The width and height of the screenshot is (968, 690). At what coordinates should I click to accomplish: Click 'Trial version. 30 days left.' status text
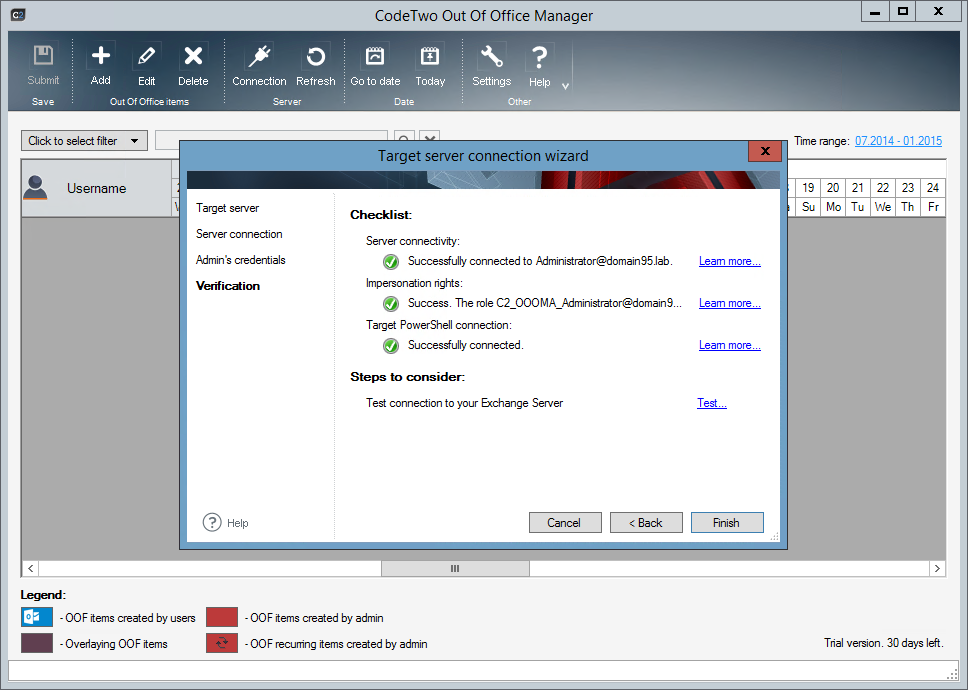pyautogui.click(x=883, y=643)
